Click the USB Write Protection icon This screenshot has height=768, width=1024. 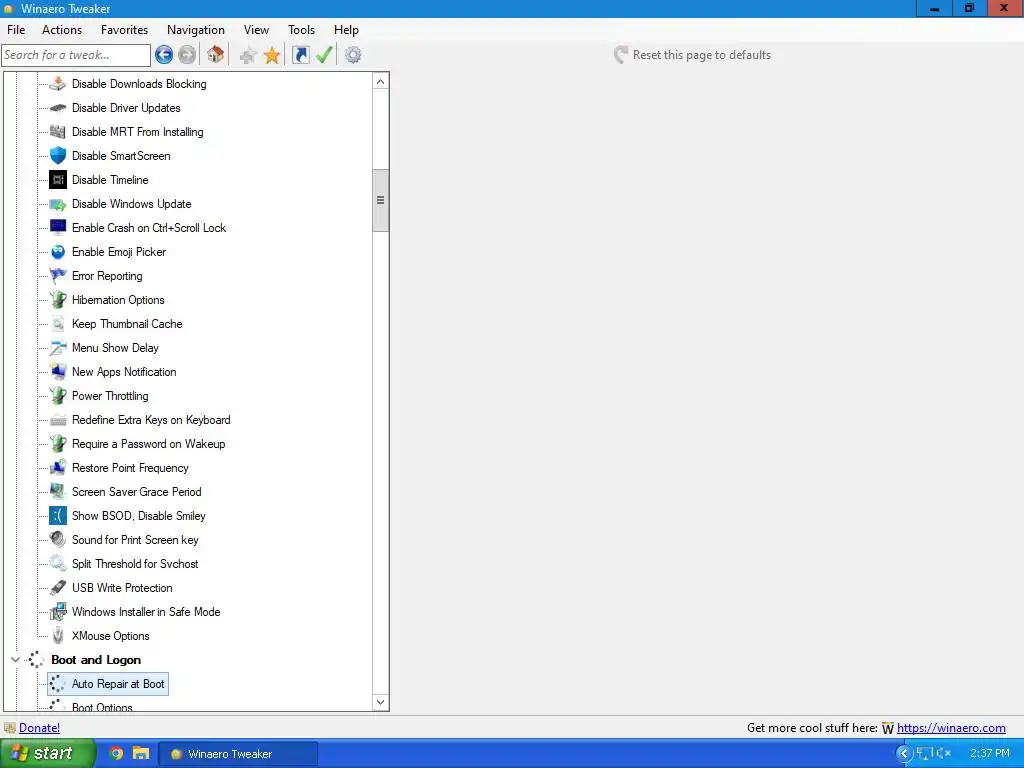(57, 588)
